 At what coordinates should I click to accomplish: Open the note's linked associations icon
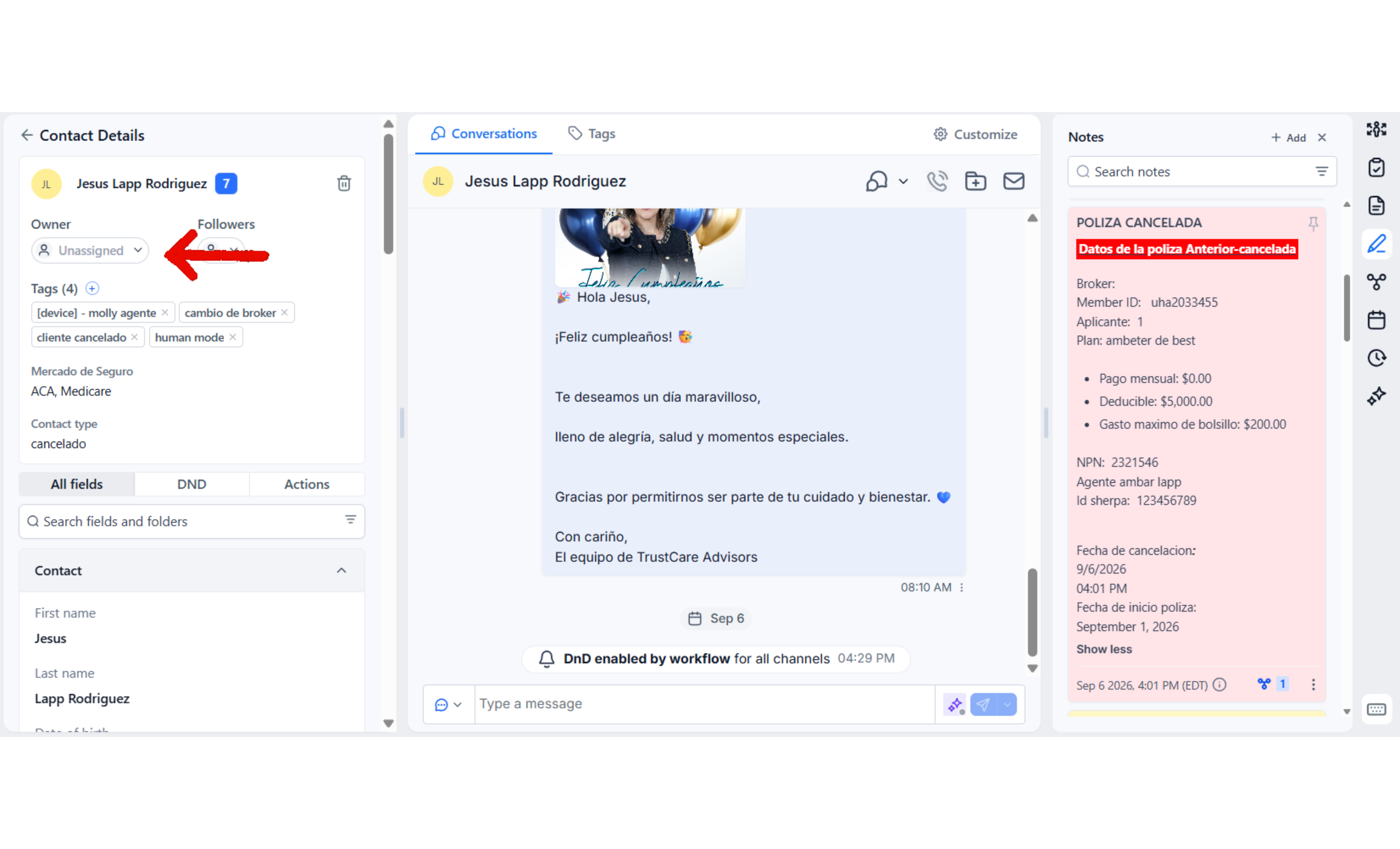(x=1264, y=684)
